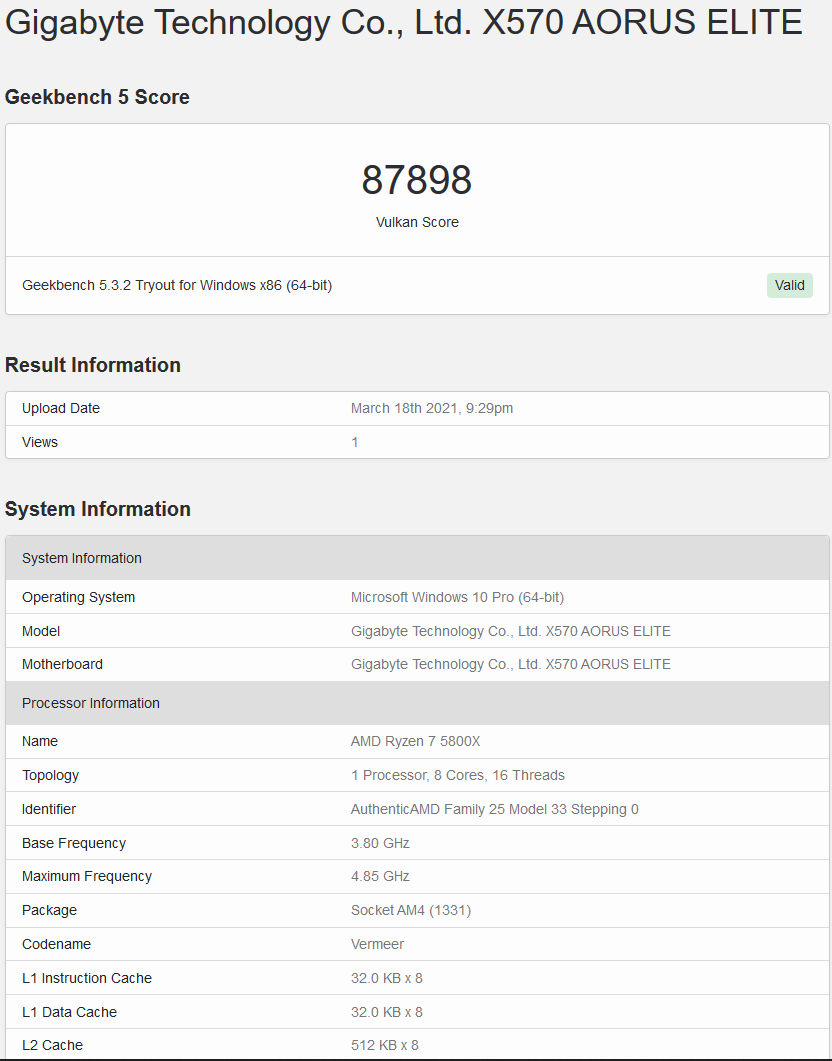Click the System Information section heading

click(97, 509)
